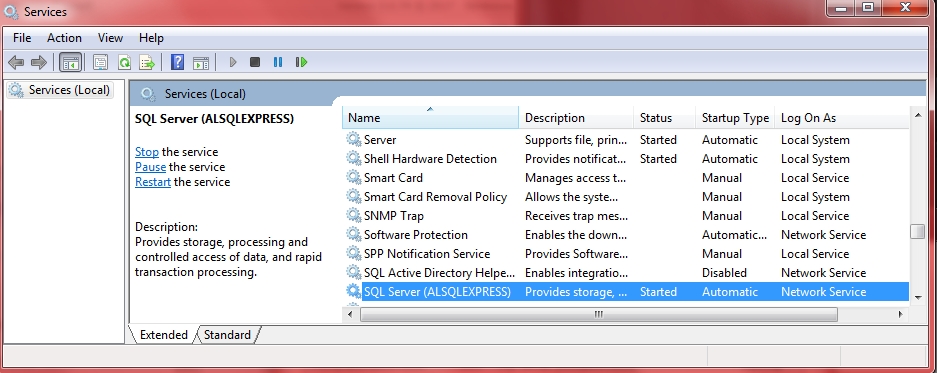
Task: Click Disabled startup type of SQL Active Directory Helper
Action: 724,273
